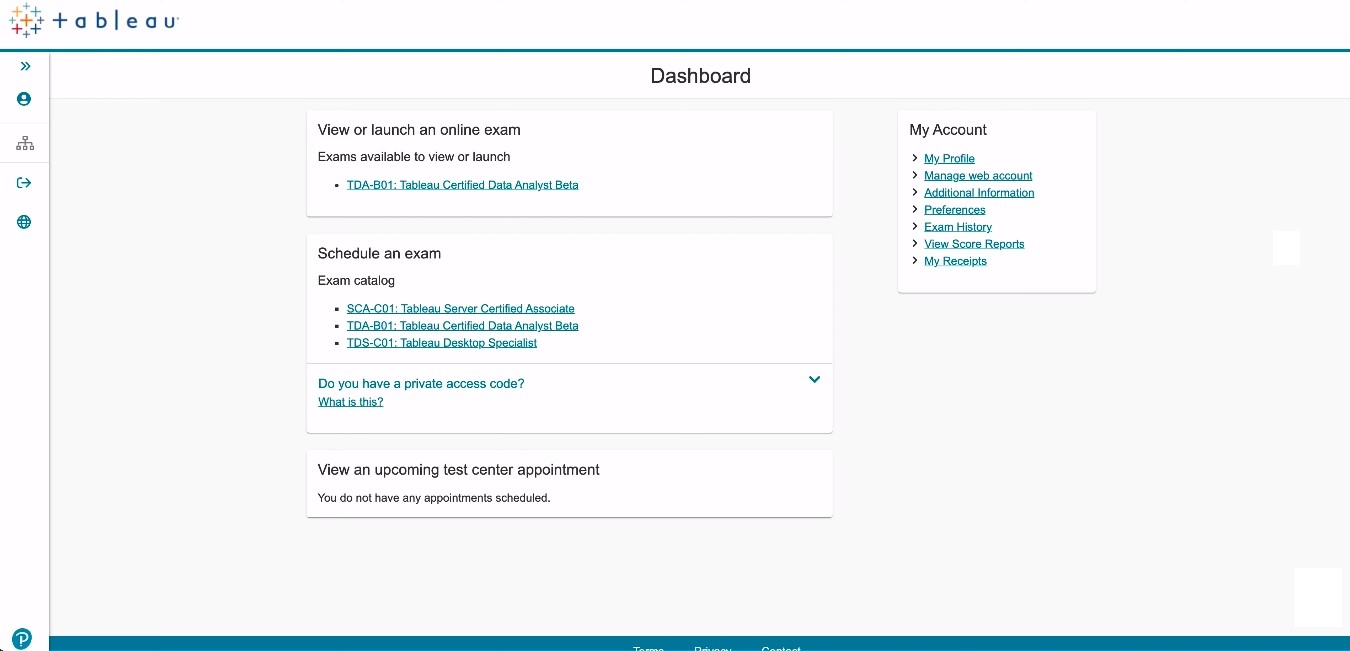Screen dimensions: 1350x651
Task: Open Manage web account link
Action: click(x=978, y=176)
